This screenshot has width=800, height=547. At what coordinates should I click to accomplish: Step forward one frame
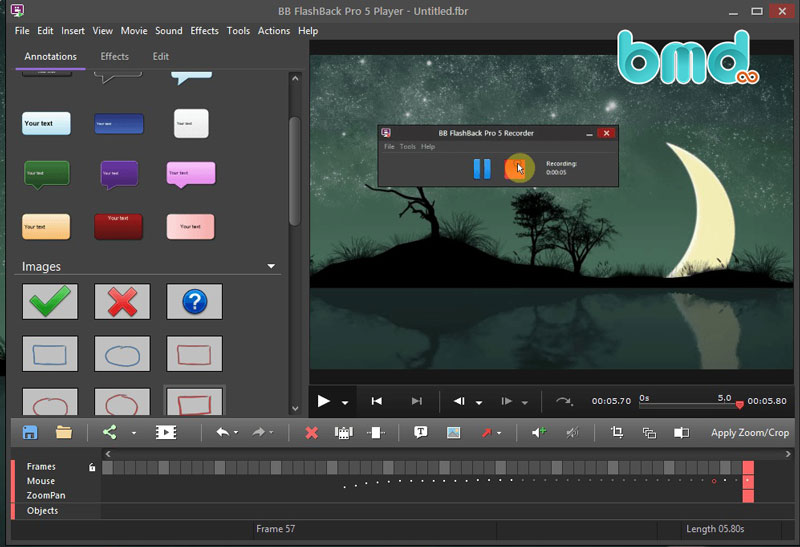tap(506, 401)
